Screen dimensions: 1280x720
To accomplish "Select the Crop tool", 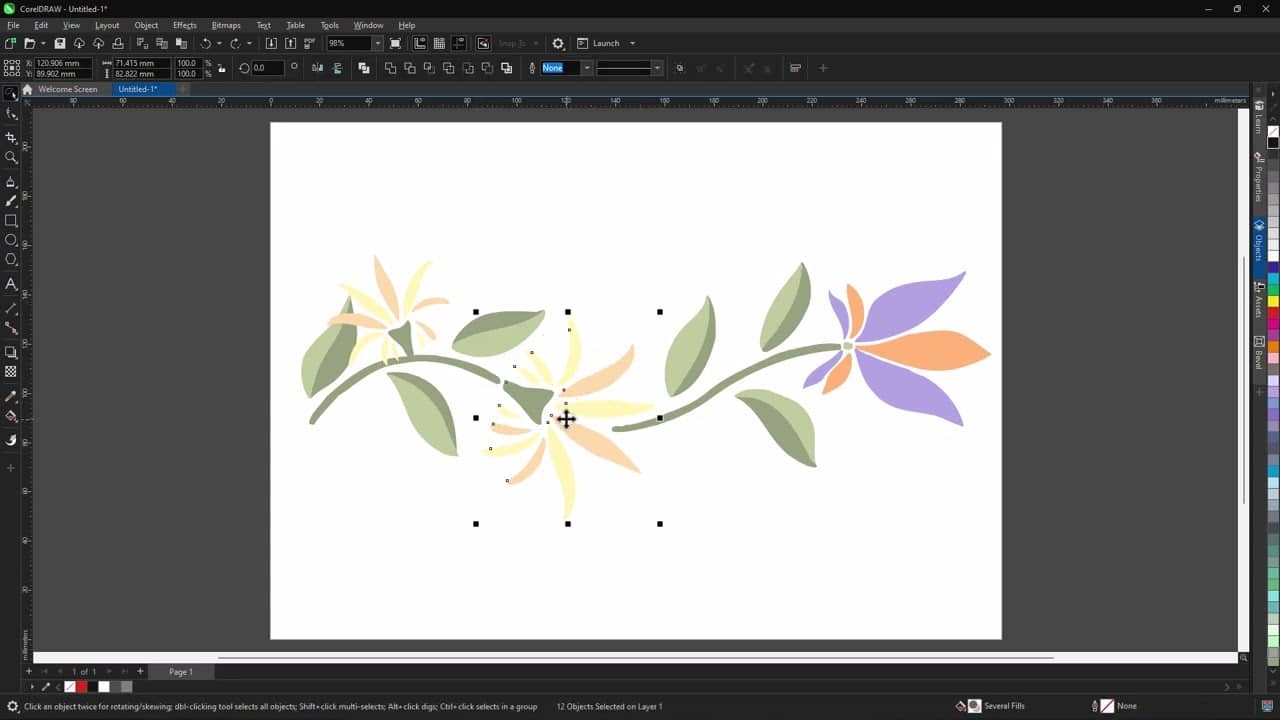I will tap(11, 137).
